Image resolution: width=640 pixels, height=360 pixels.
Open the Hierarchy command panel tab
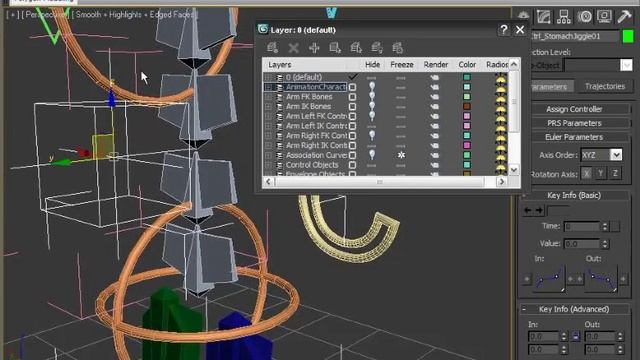(564, 16)
